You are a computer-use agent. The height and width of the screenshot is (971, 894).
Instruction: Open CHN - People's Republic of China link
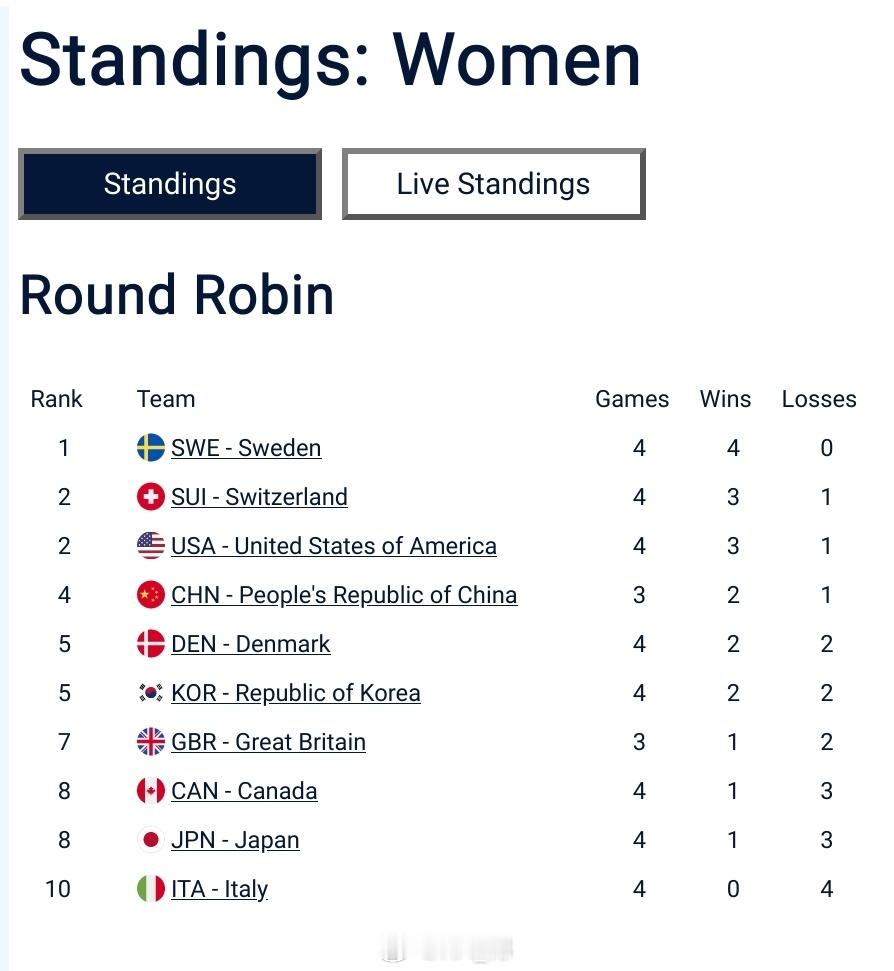click(344, 595)
